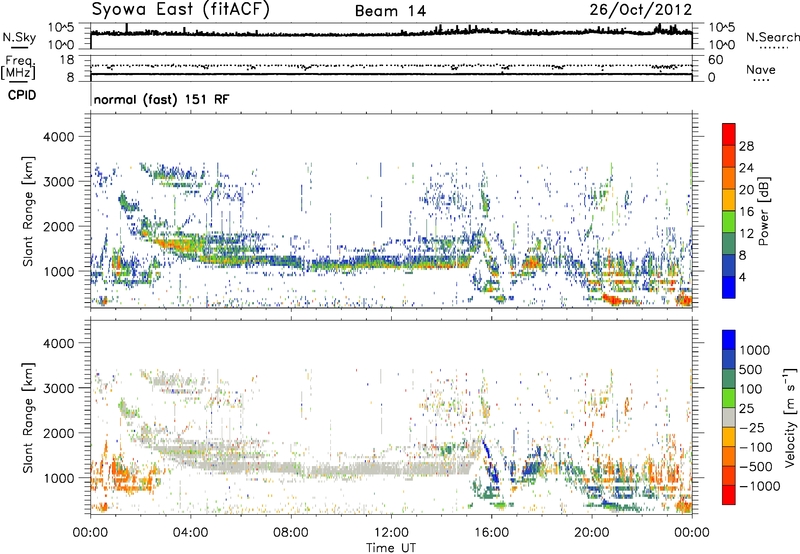Click the 'Time UT' axis label
This screenshot has width=800, height=554.
click(391, 548)
